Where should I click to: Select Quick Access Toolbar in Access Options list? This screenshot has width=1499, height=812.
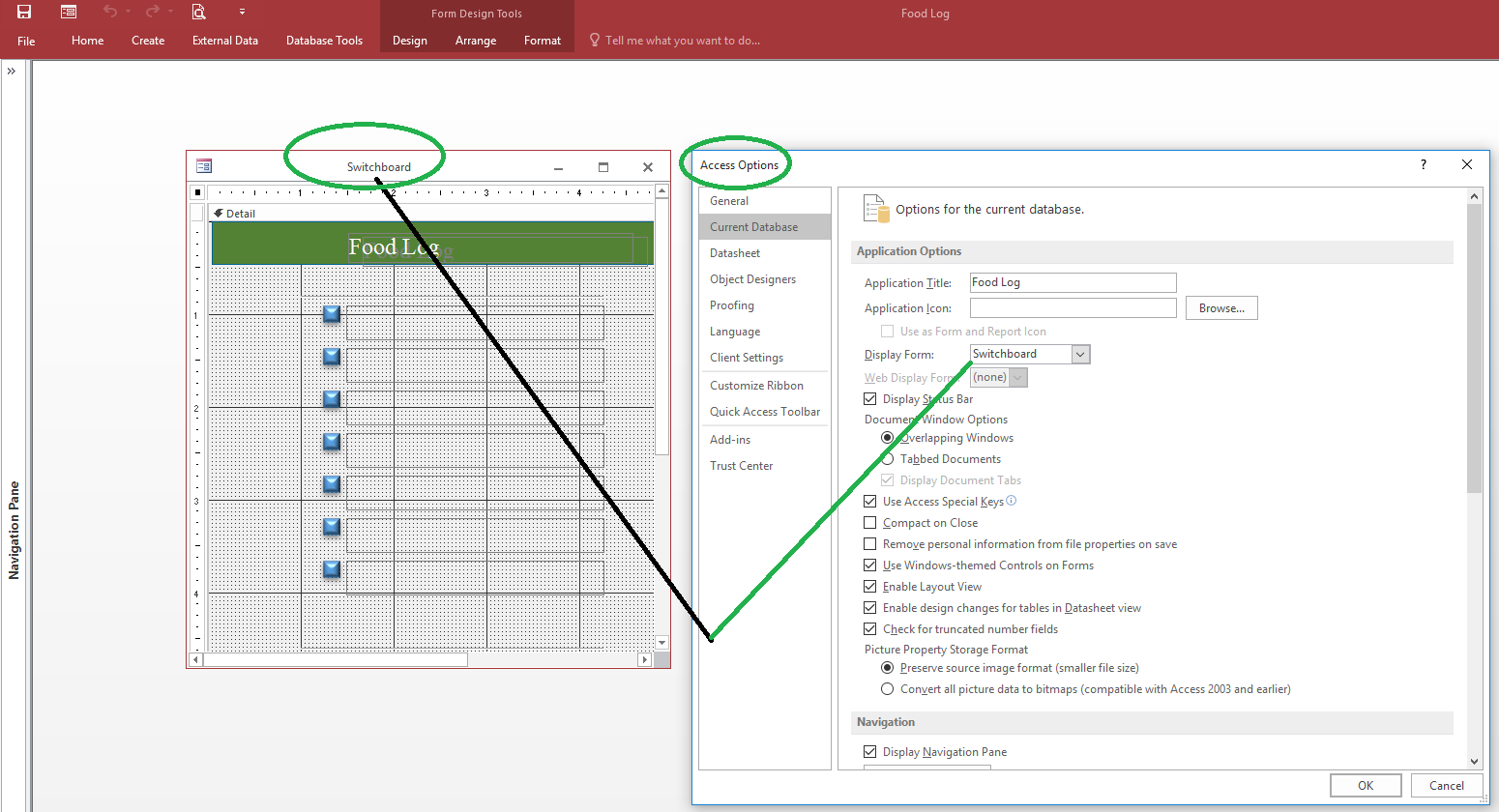pyautogui.click(x=764, y=412)
